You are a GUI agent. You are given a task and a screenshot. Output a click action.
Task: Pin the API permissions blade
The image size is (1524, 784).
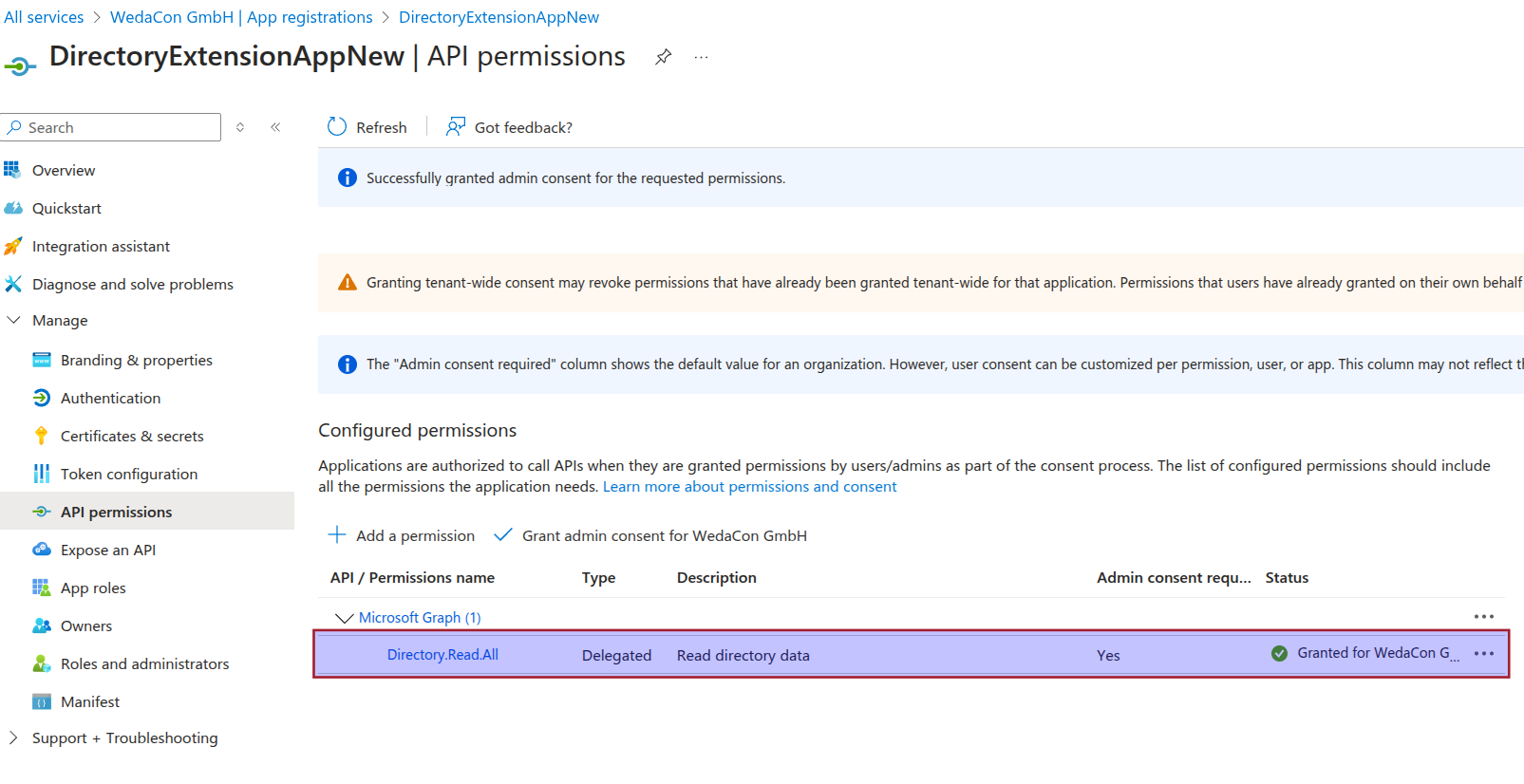click(663, 57)
